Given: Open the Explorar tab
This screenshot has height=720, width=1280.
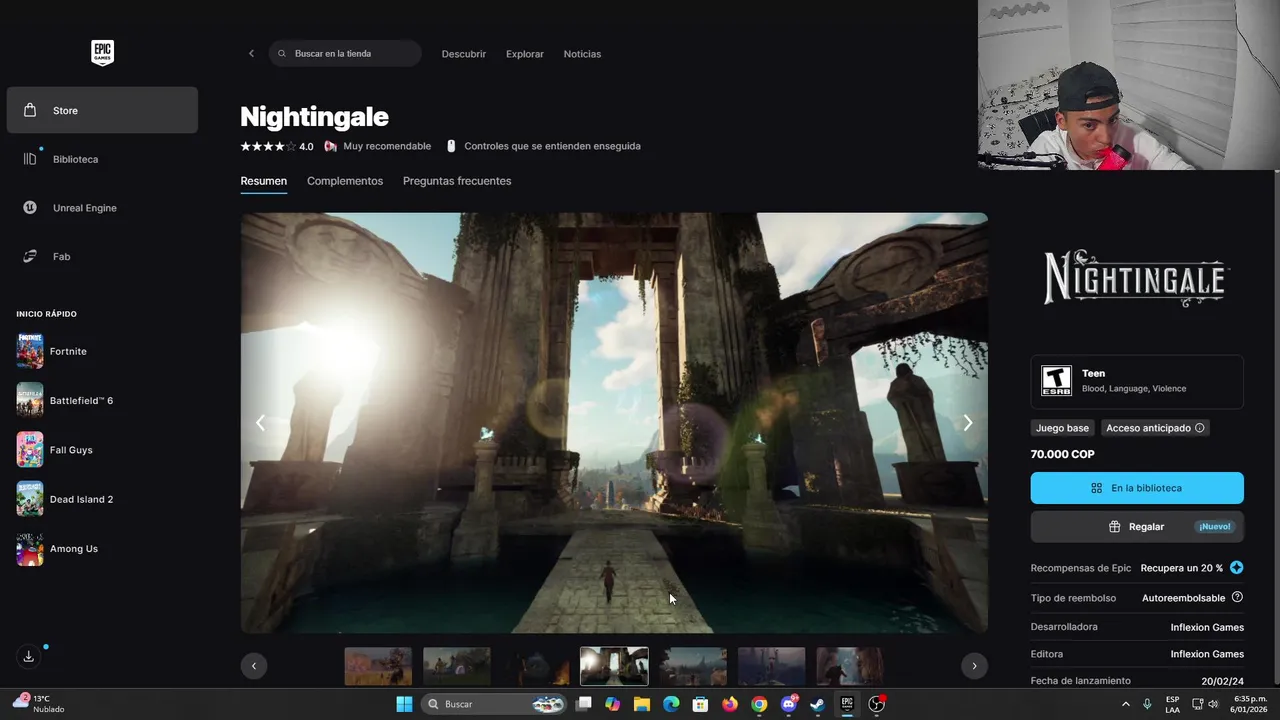Looking at the screenshot, I should click(x=525, y=54).
